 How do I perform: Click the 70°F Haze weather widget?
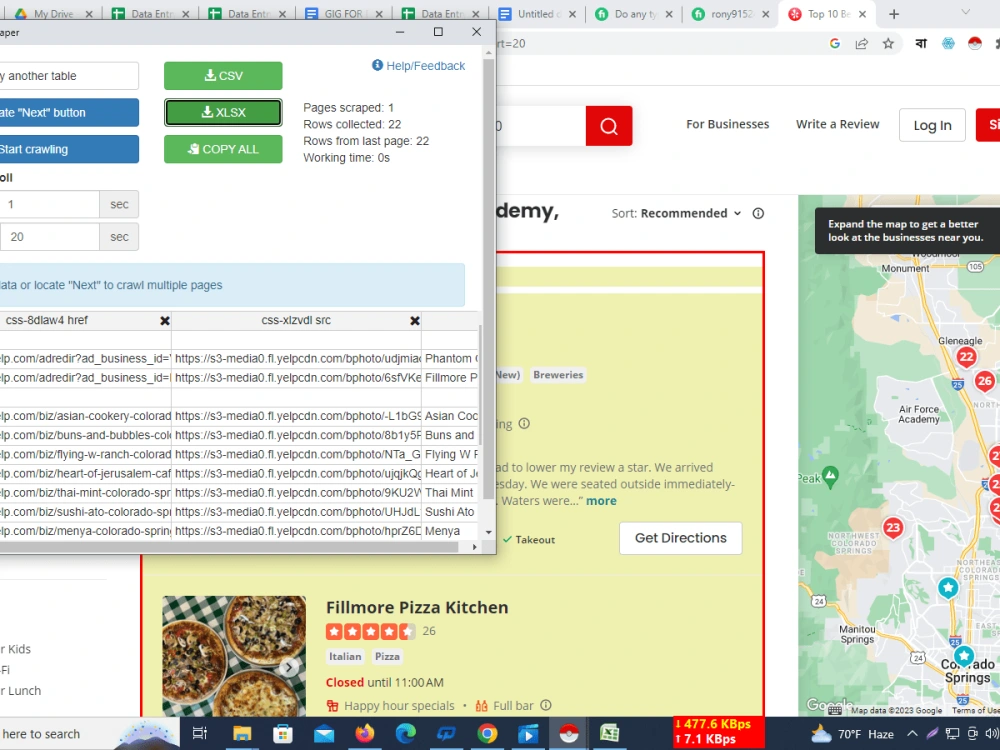(852, 734)
